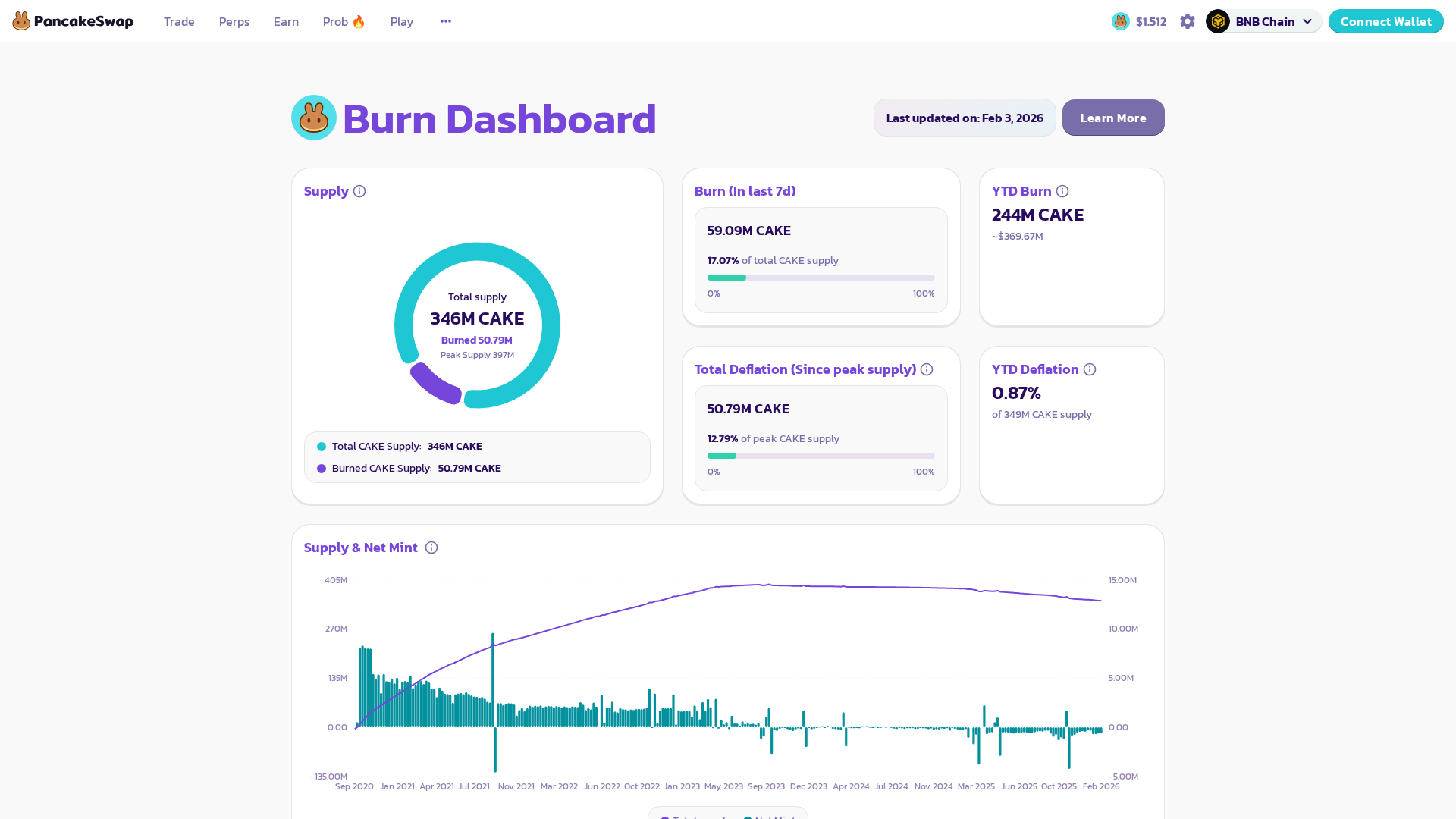Click the 17.07% of total CAKE supply text

(x=773, y=260)
